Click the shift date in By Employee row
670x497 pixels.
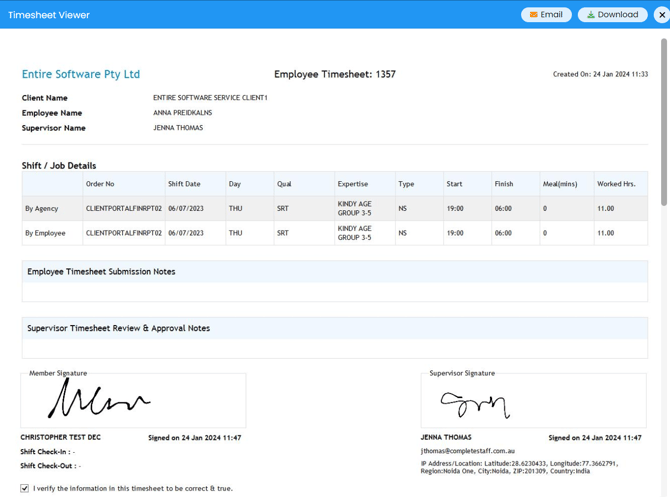[186, 233]
